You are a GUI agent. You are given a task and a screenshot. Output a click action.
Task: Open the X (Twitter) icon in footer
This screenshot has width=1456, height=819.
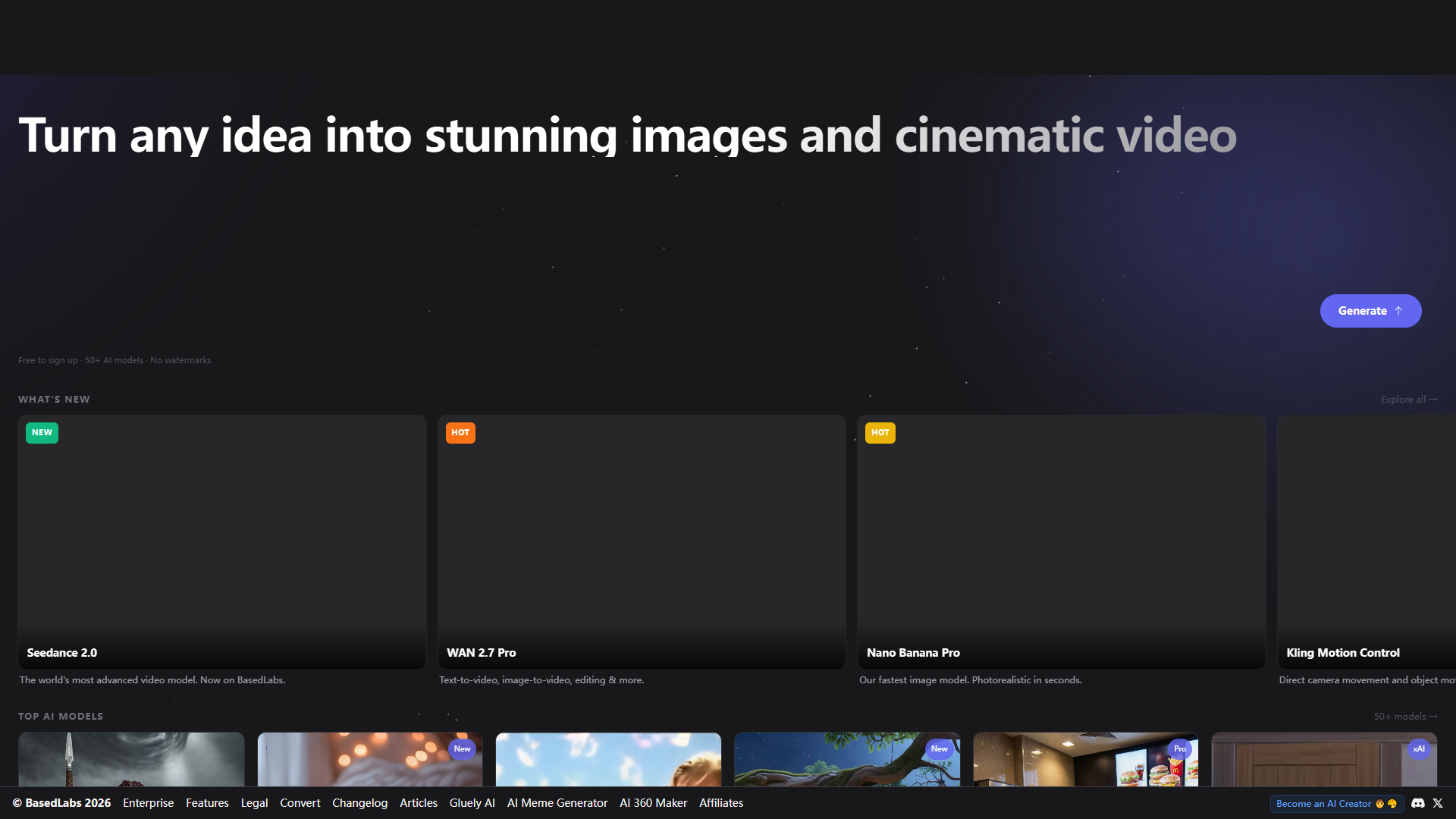1438,803
